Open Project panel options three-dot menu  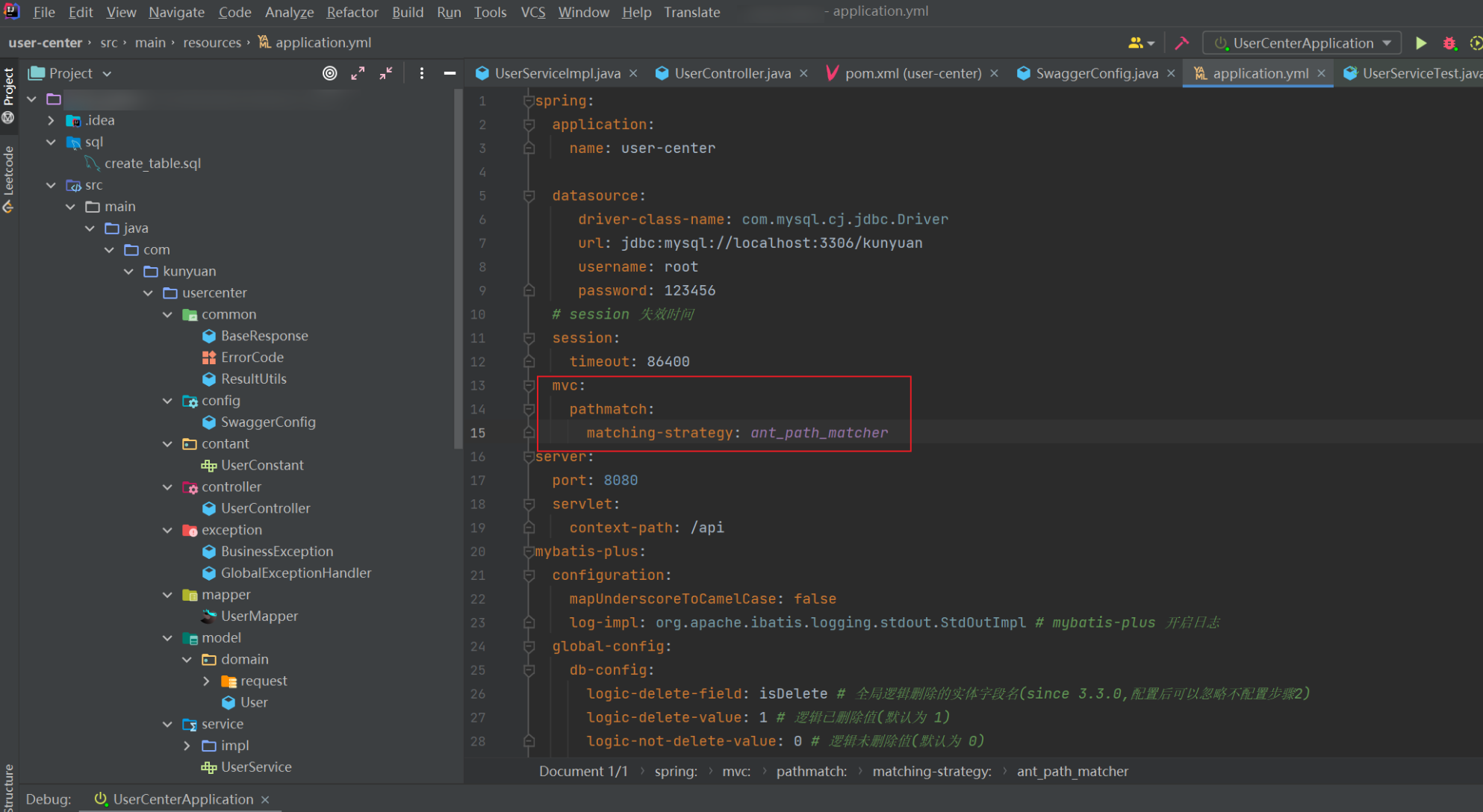[x=422, y=73]
